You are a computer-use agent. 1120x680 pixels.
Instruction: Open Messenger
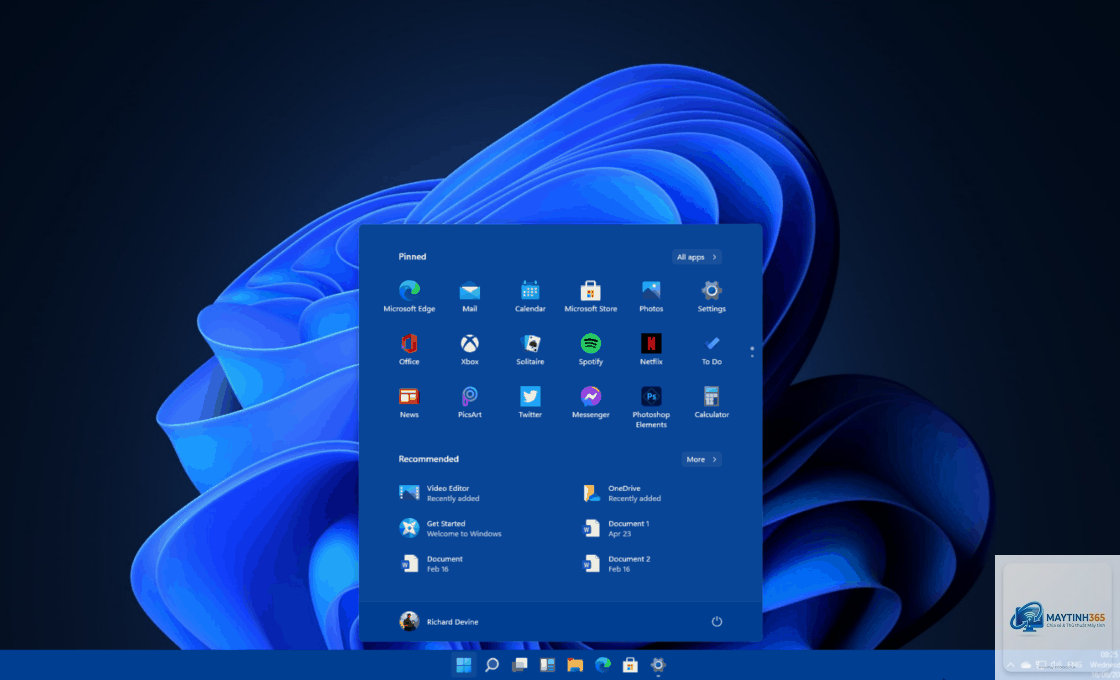[591, 401]
